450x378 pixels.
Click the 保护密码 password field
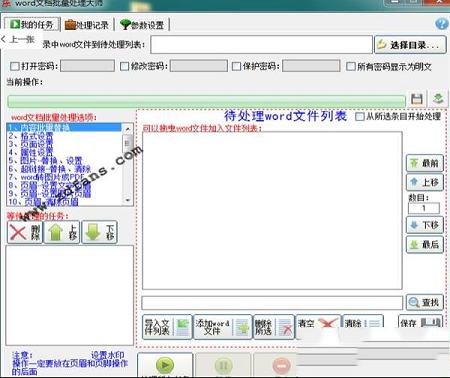click(x=311, y=66)
